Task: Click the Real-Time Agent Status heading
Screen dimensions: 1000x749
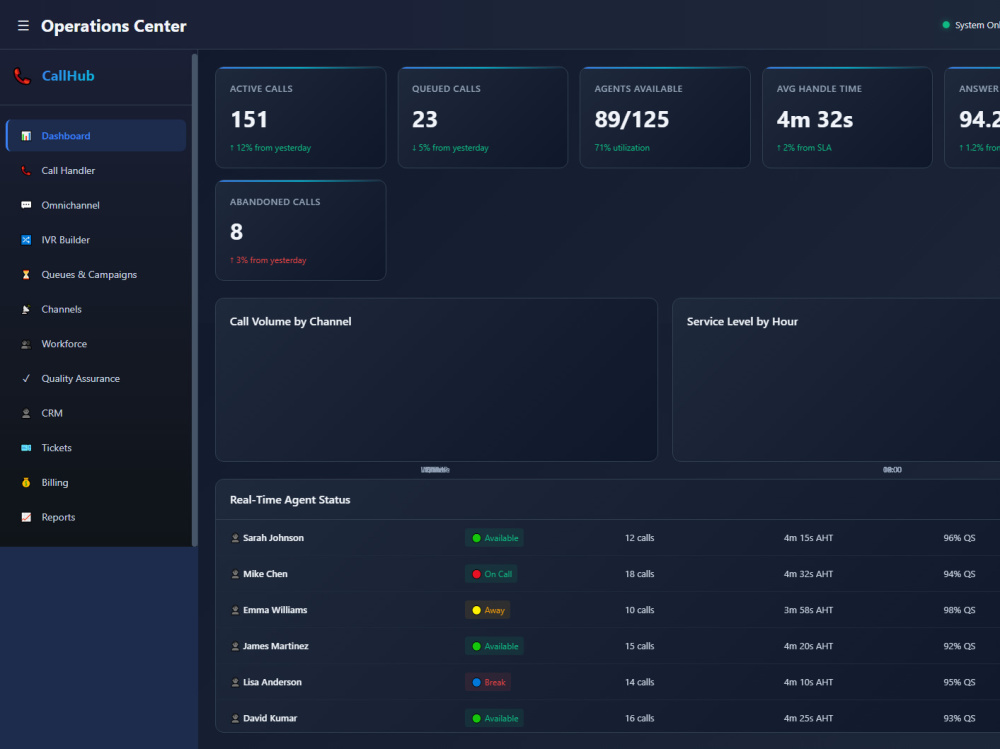Action: pos(290,500)
